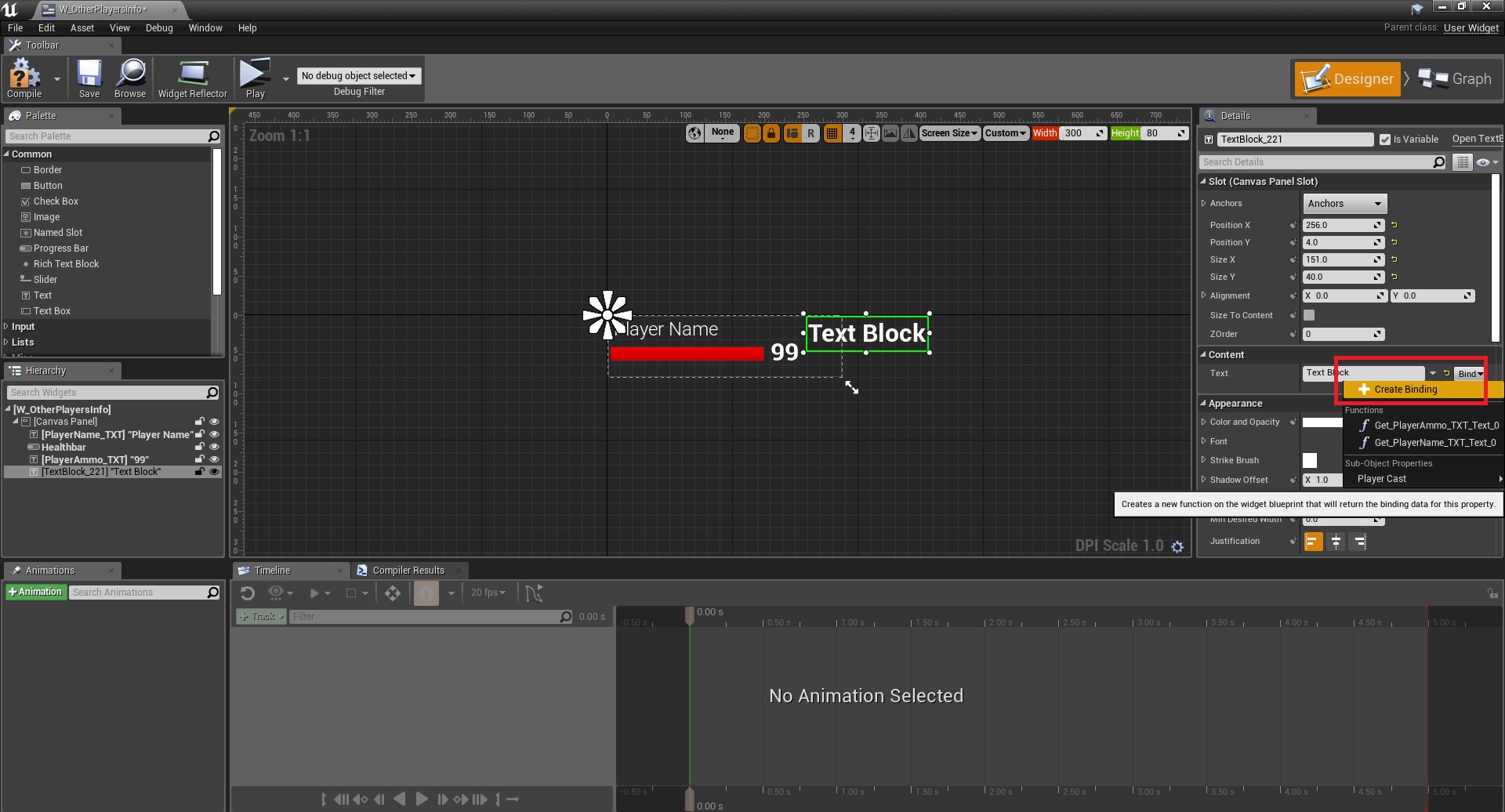Switch to Graph mode
Image resolution: width=1505 pixels, height=812 pixels.
[x=1456, y=79]
